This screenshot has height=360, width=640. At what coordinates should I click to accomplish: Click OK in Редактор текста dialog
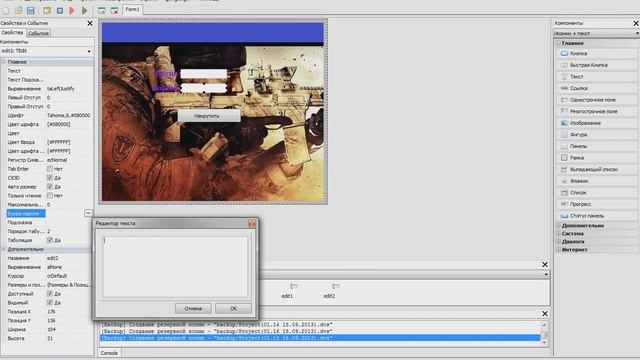[x=233, y=309]
